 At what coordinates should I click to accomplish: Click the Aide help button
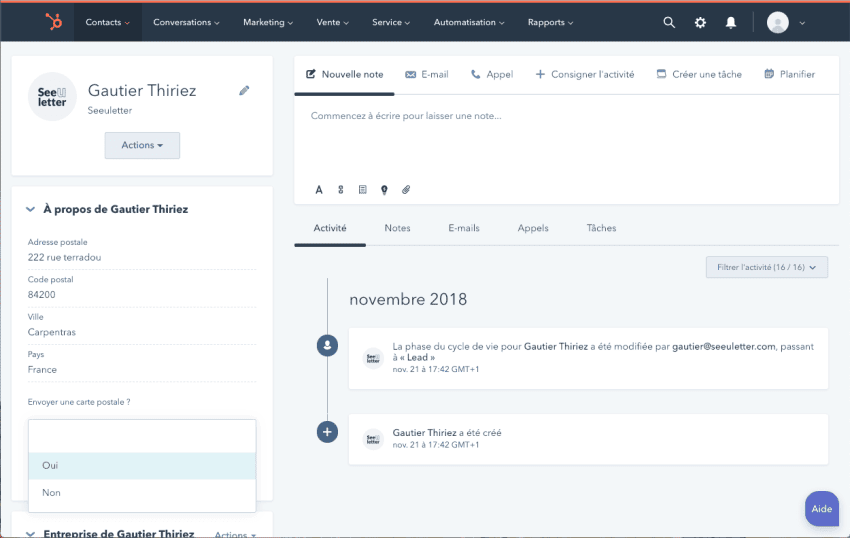[x=822, y=509]
